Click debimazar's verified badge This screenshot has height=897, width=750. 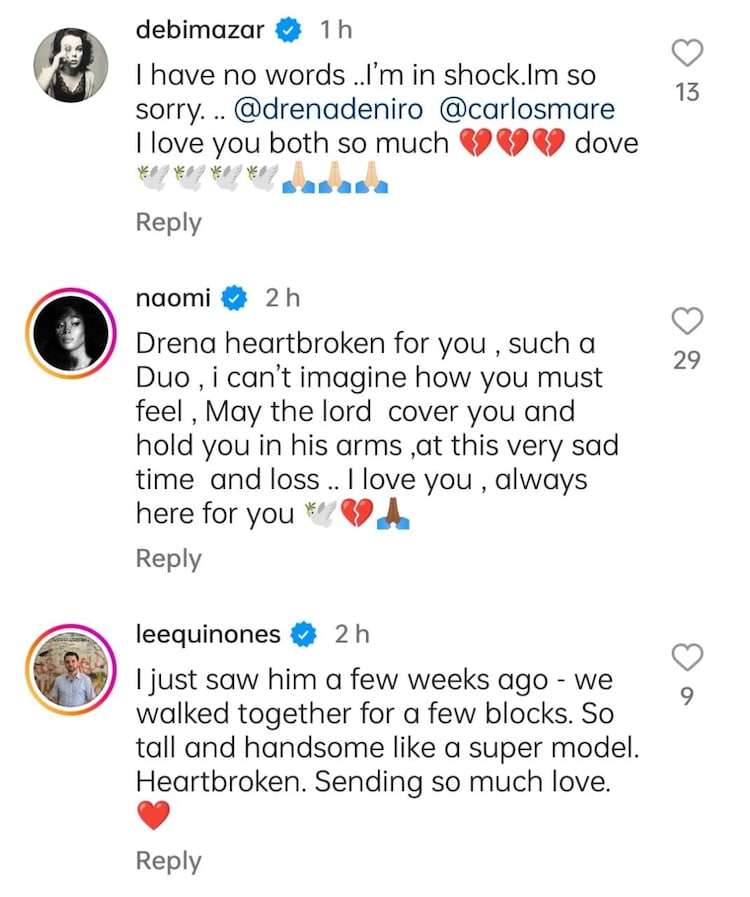tap(288, 31)
